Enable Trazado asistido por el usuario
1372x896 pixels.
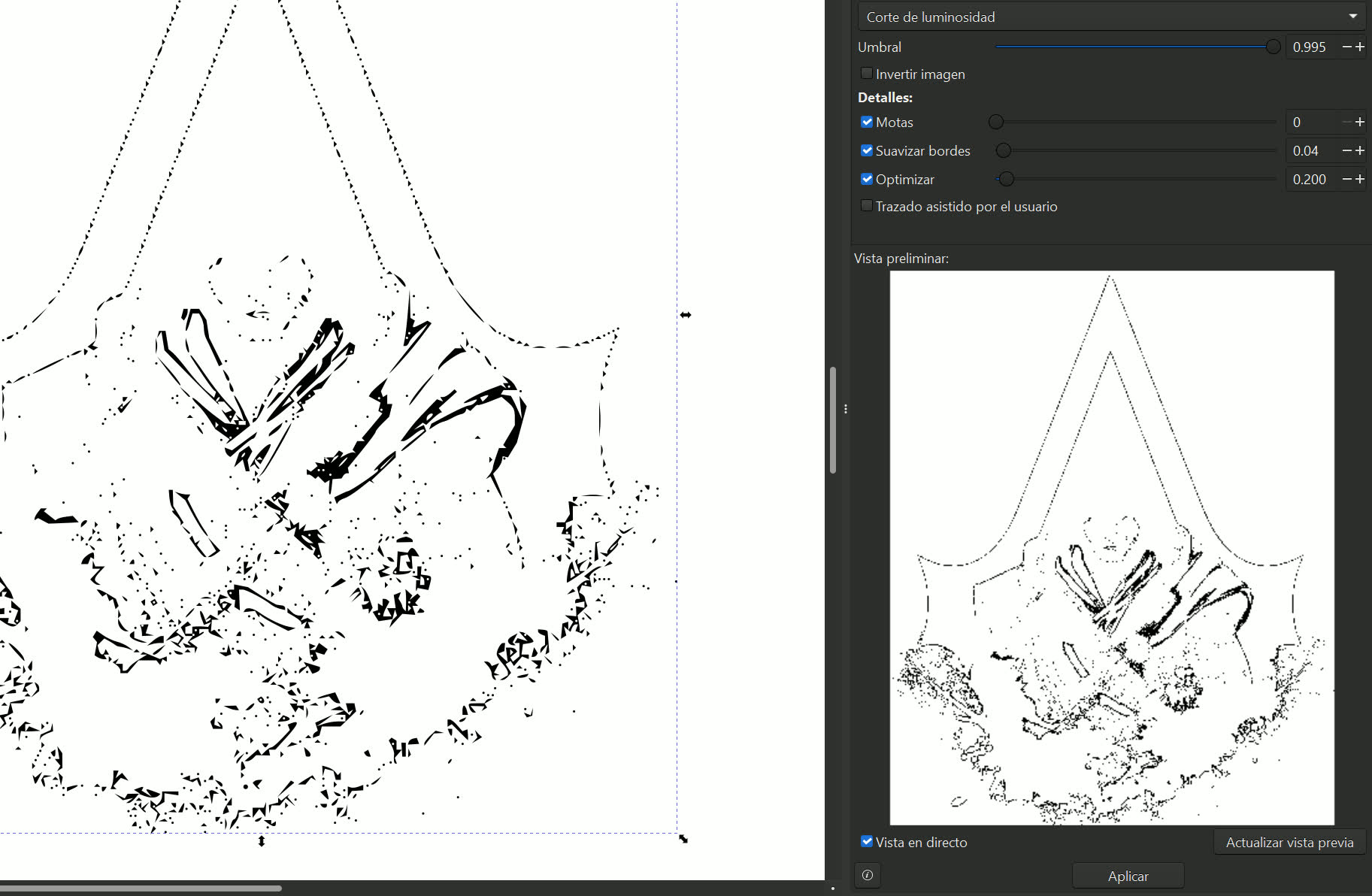click(867, 206)
